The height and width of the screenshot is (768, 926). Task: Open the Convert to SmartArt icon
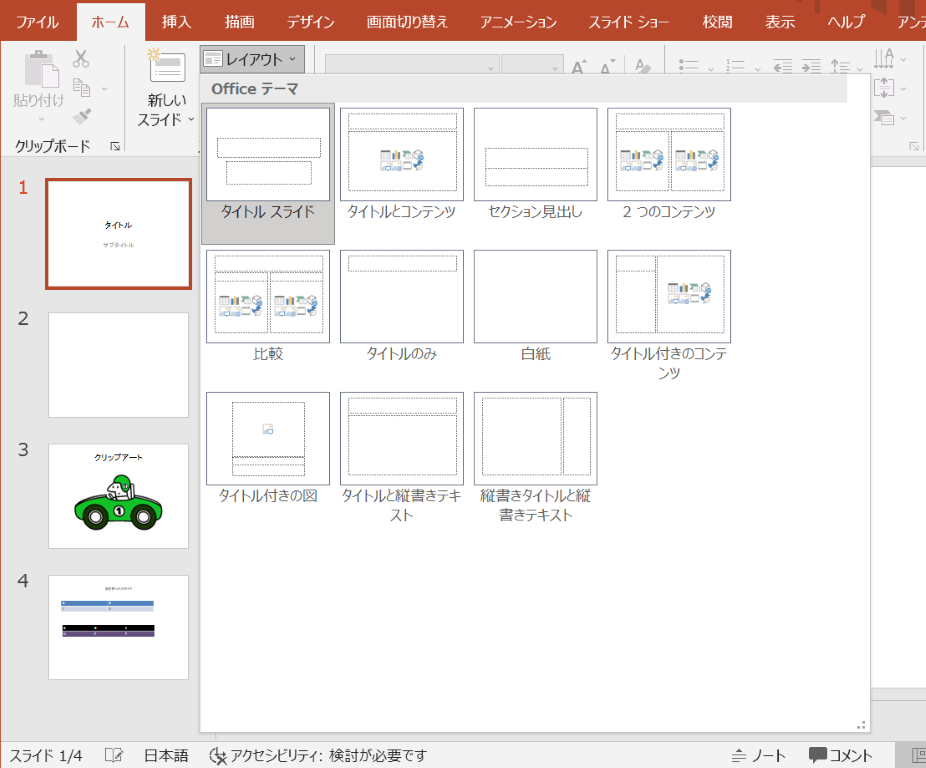(x=884, y=116)
